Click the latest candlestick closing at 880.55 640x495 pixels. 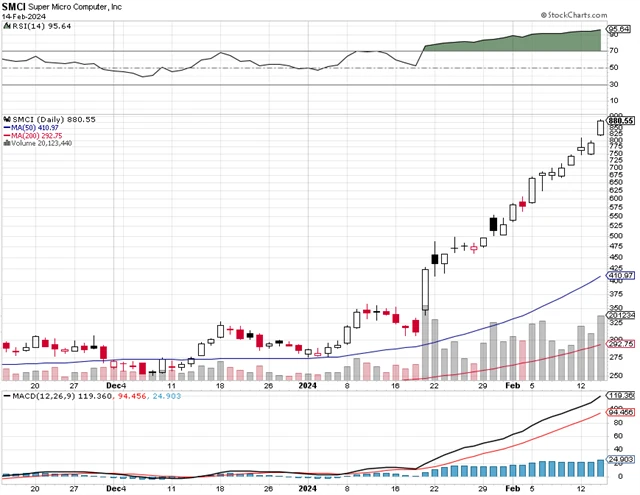click(600, 127)
